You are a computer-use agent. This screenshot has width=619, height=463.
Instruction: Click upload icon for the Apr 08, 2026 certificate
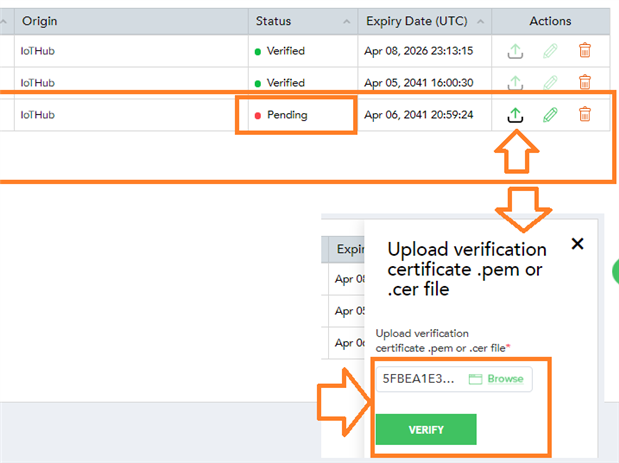[x=516, y=51]
